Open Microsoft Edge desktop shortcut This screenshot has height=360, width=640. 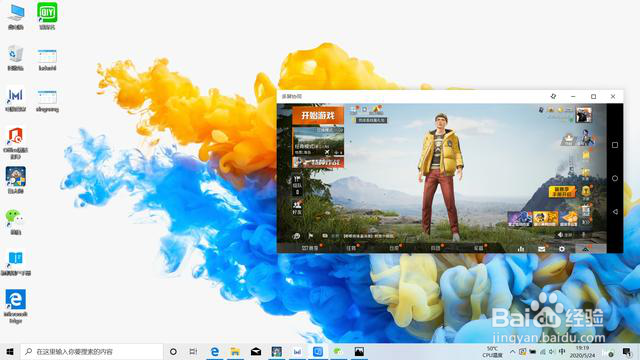[16, 306]
